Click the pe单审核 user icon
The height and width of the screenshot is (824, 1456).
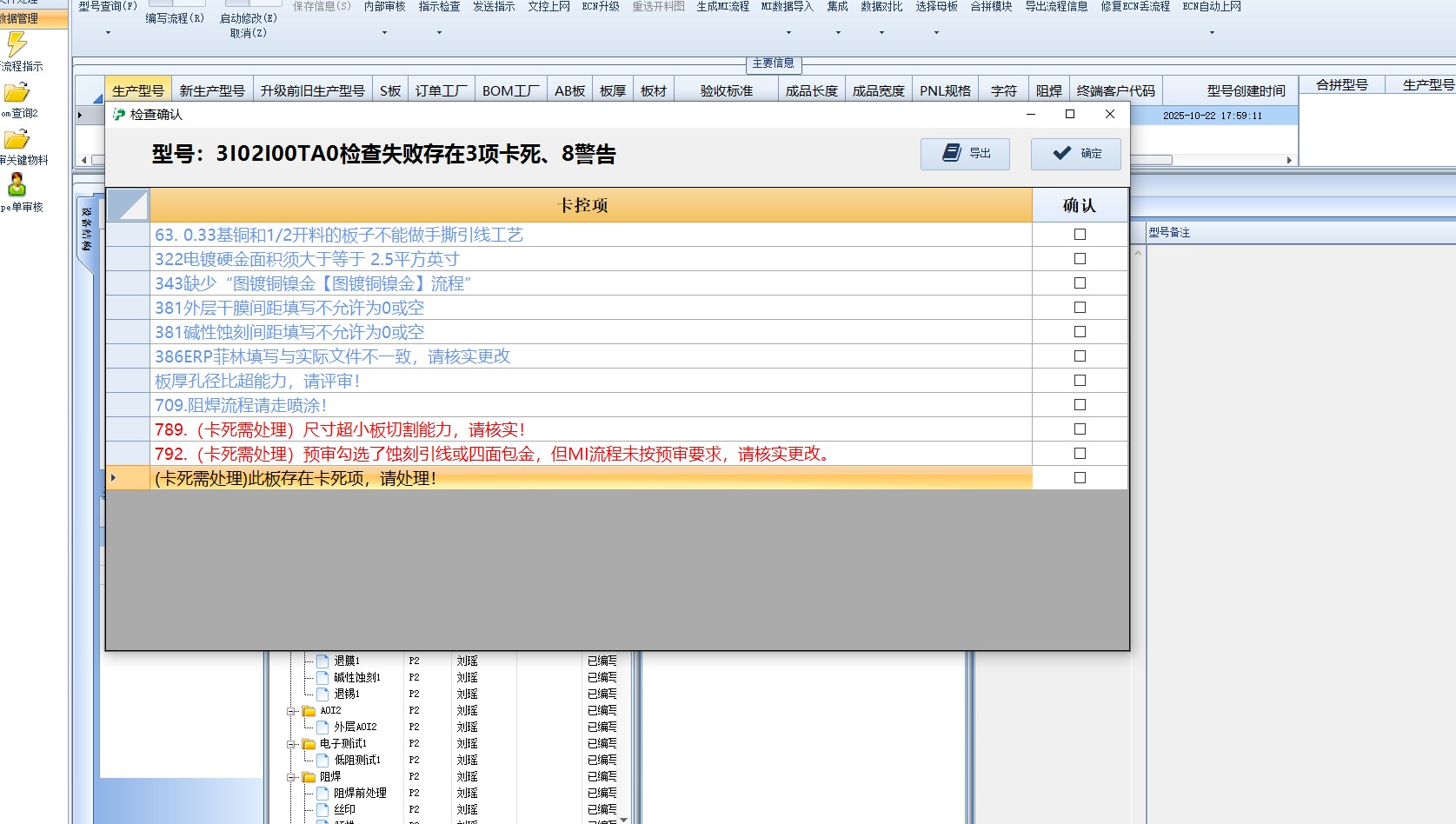click(x=17, y=185)
